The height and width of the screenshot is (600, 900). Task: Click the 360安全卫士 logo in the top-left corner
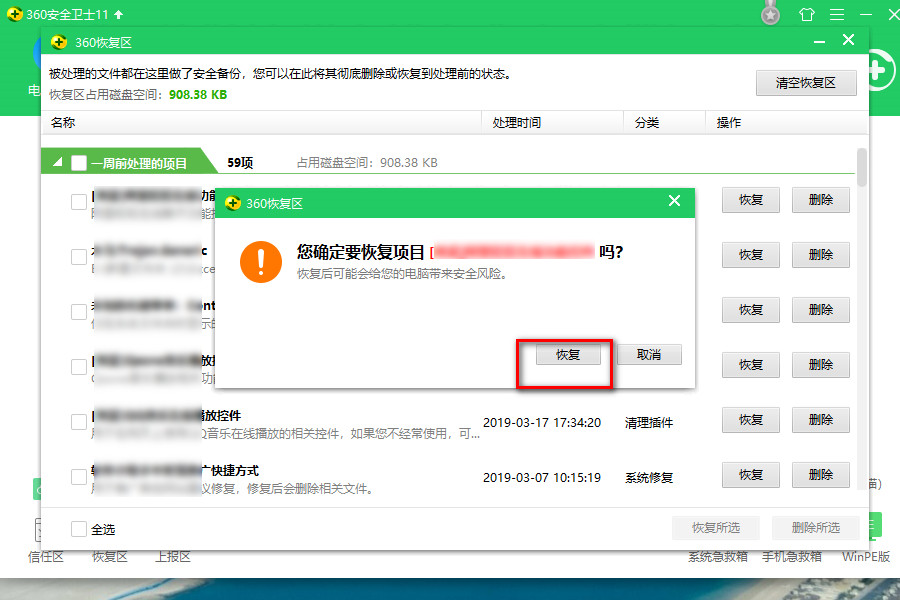pos(15,14)
